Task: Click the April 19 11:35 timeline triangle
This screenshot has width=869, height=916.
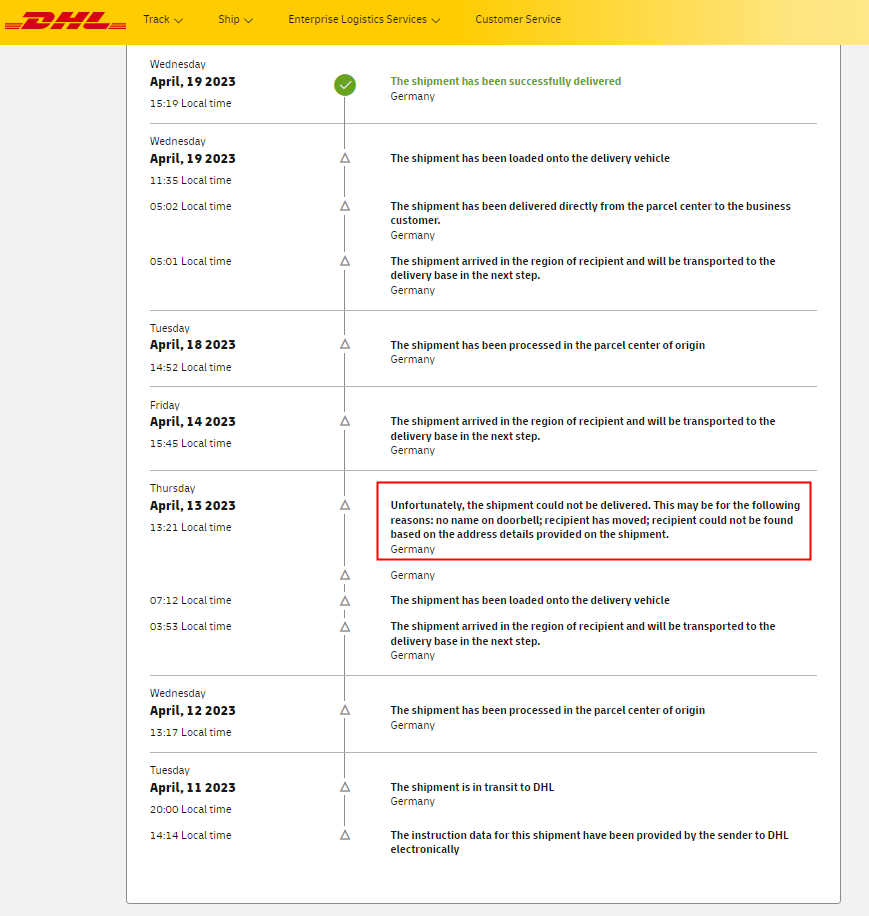Action: 345,158
